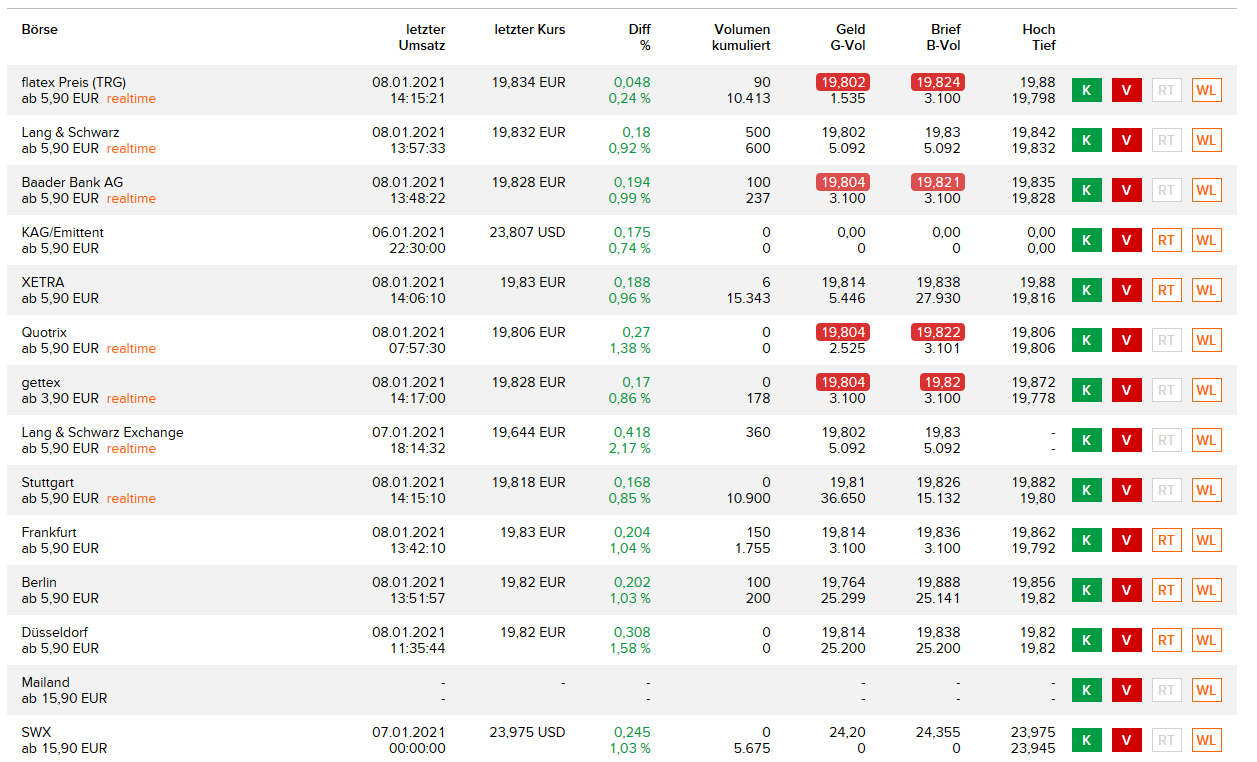The width and height of the screenshot is (1257, 762).
Task: Click red V sell button for XETRA
Action: [x=1126, y=290]
